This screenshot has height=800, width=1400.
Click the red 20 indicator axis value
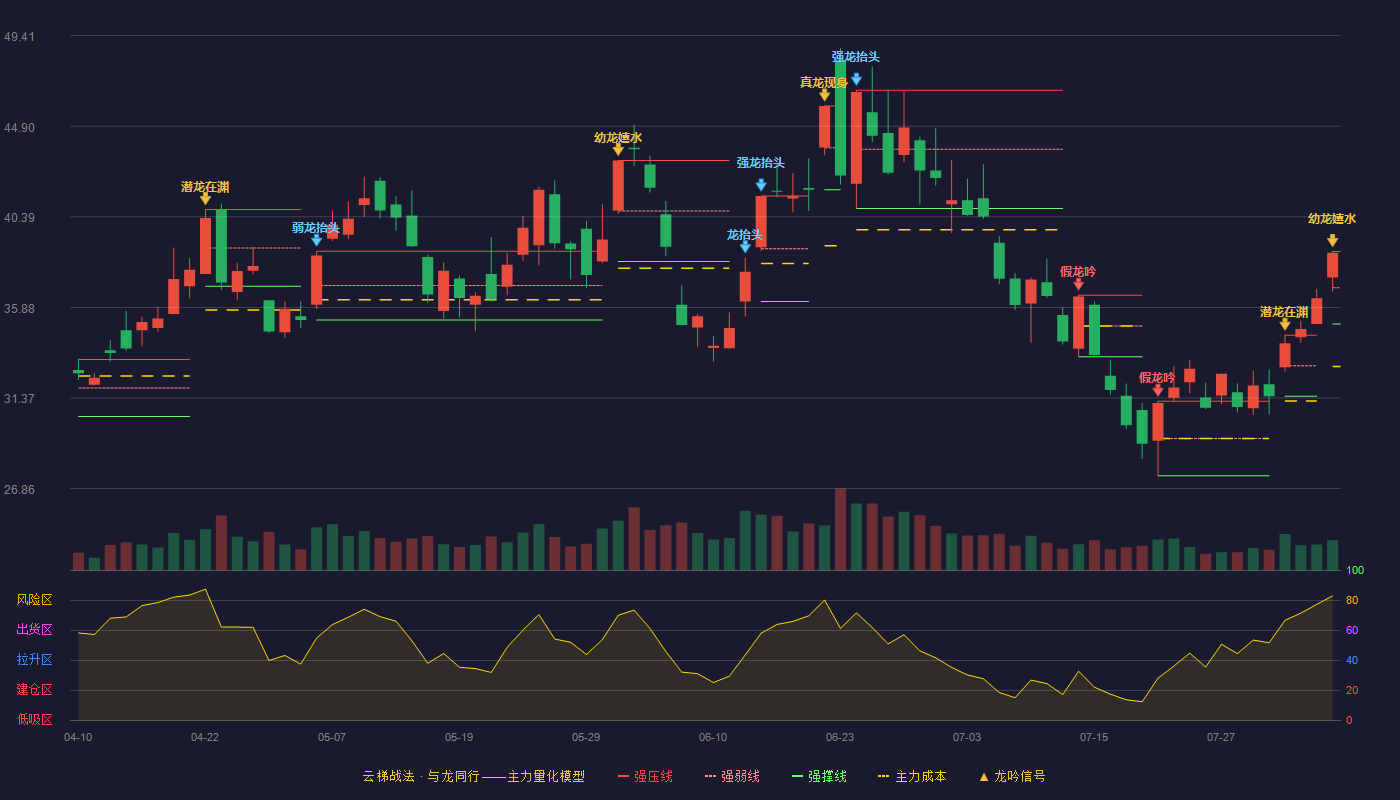(x=1352, y=690)
